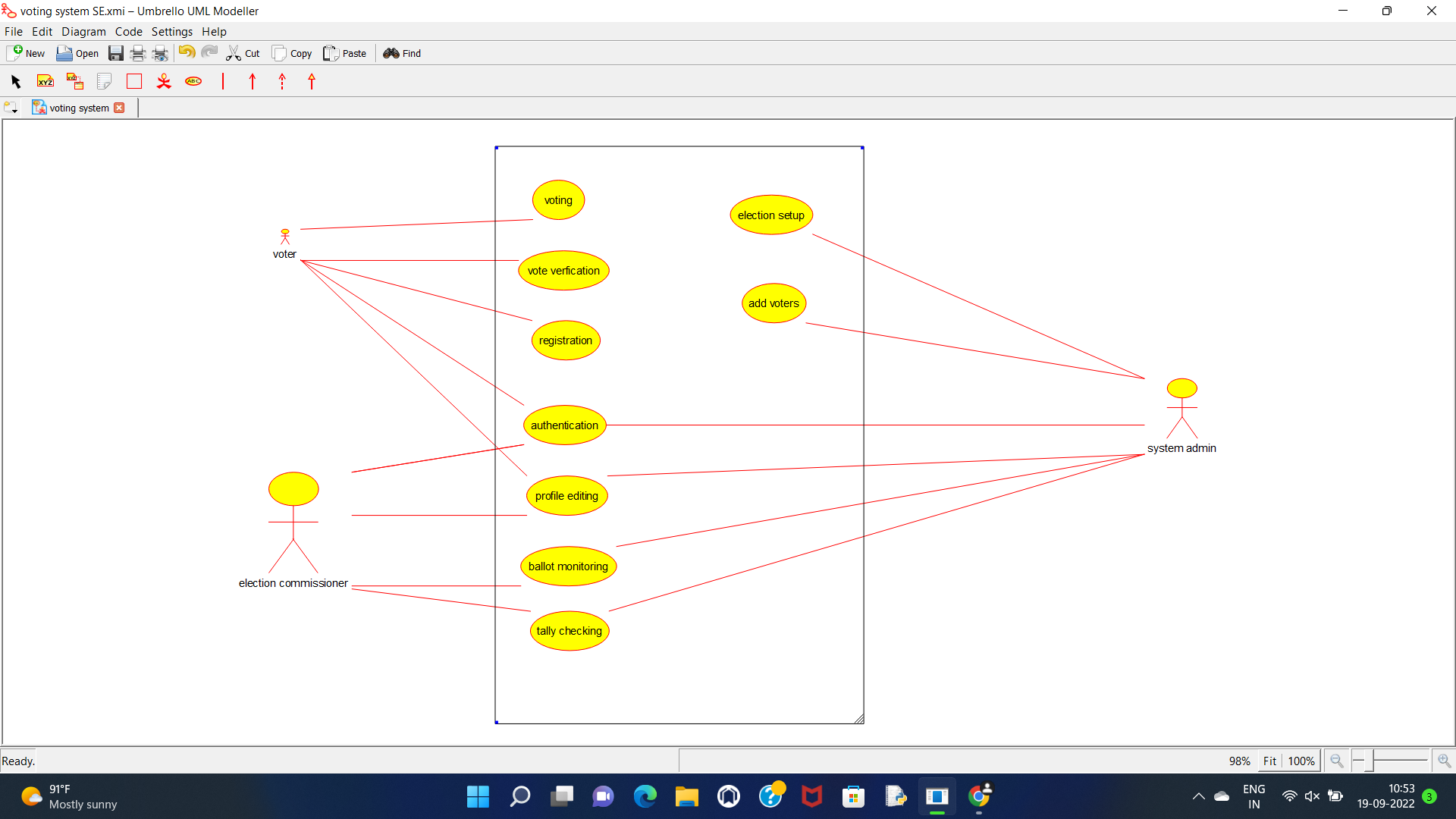Select the Generalization arrow tool
Image resolution: width=1456 pixels, height=819 pixels.
click(x=312, y=81)
